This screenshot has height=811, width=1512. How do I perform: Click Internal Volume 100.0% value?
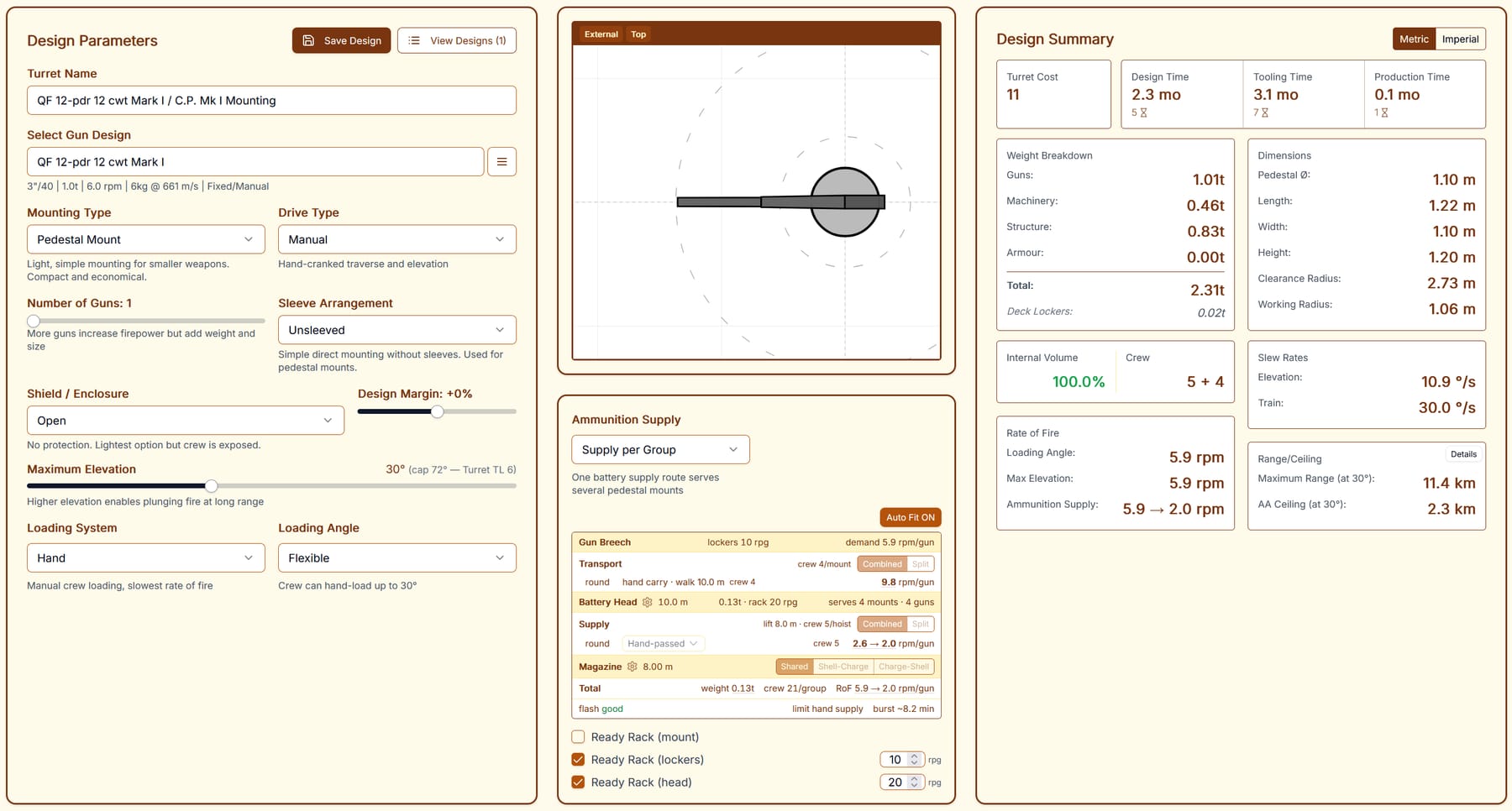[x=1079, y=382]
